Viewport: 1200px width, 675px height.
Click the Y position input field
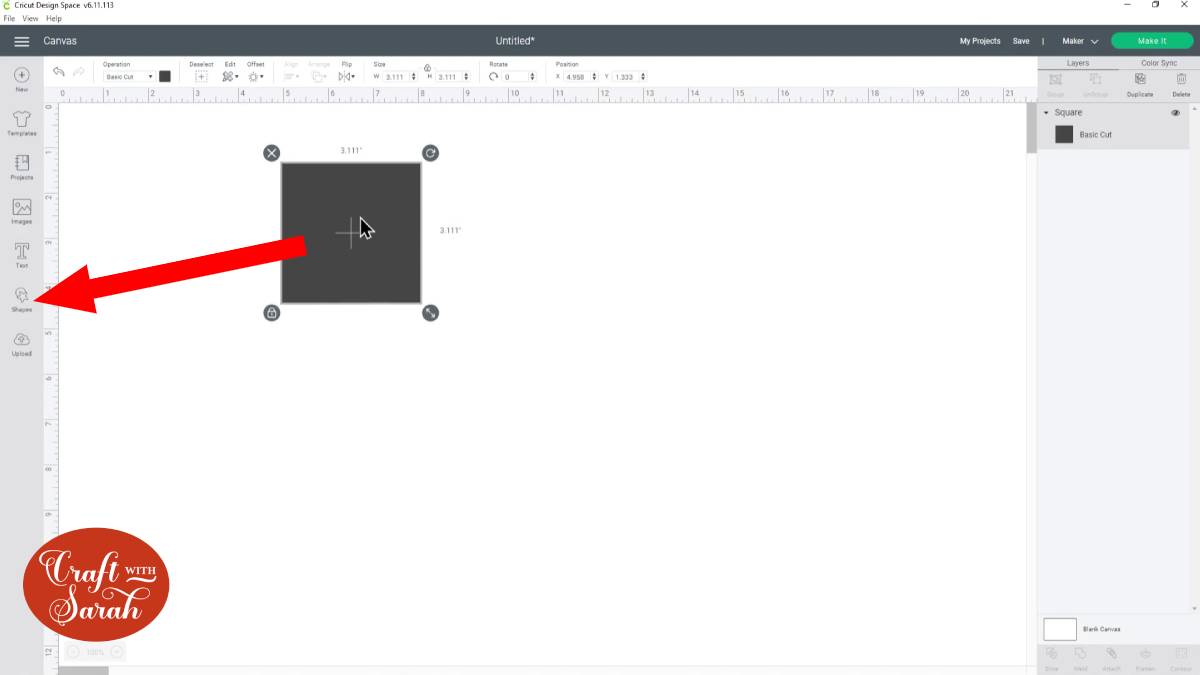pyautogui.click(x=626, y=77)
